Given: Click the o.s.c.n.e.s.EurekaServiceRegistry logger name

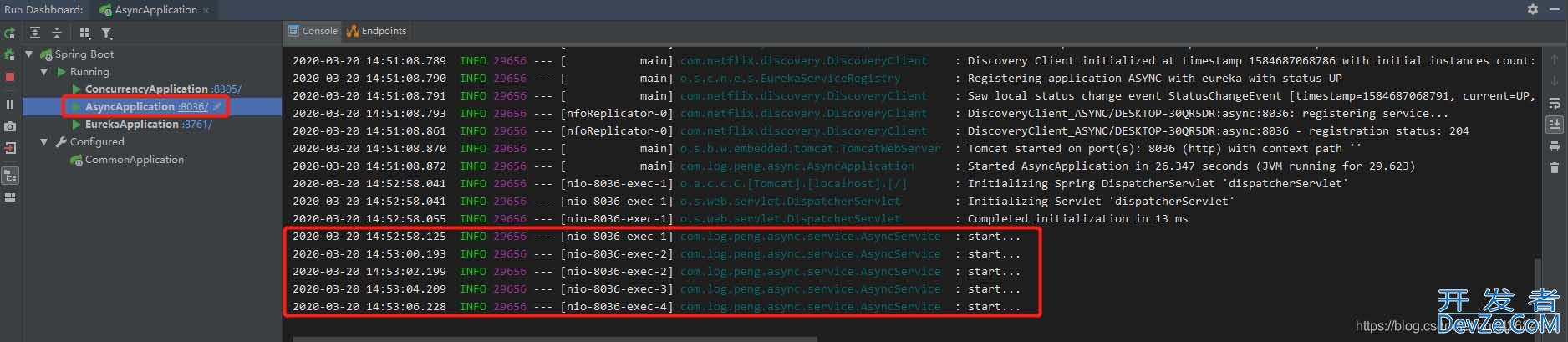Looking at the screenshot, I should 790,78.
